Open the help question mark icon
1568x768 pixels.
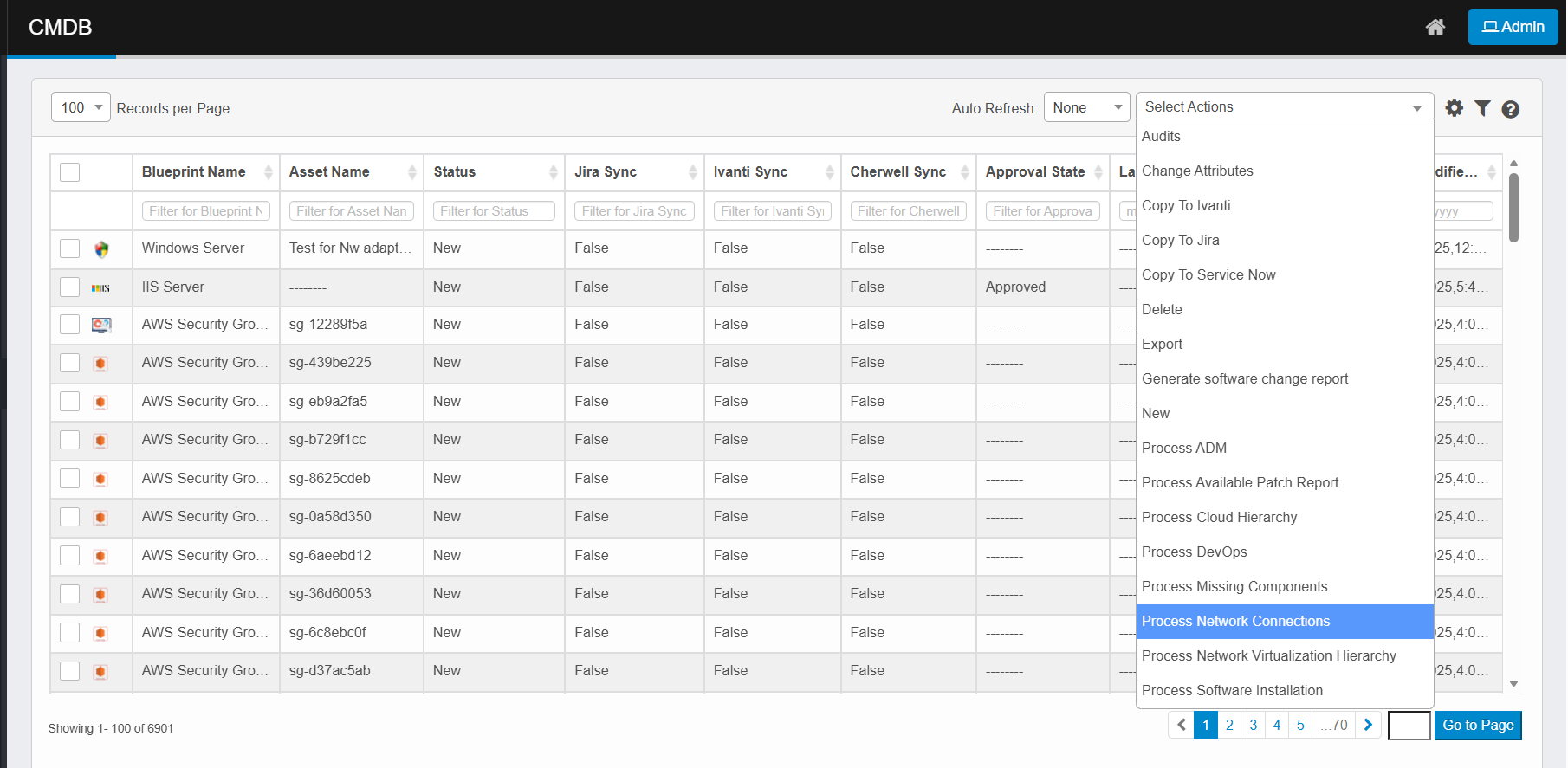tap(1510, 109)
